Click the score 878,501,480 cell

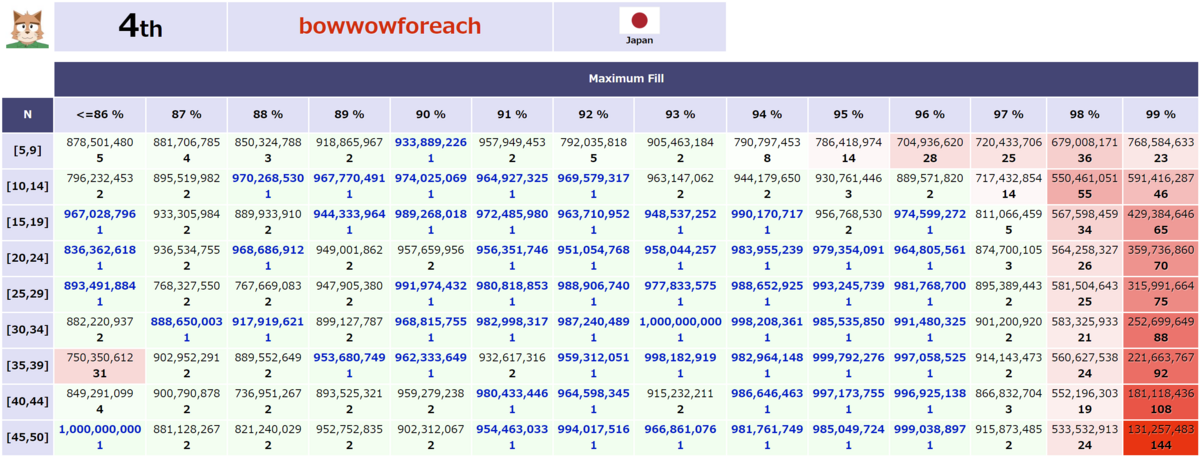tap(99, 150)
